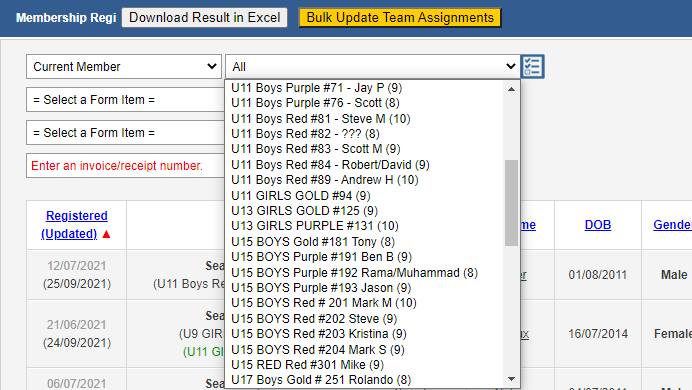Open the first Select a Form Item dropdown
This screenshot has width=692, height=390.
tap(125, 100)
